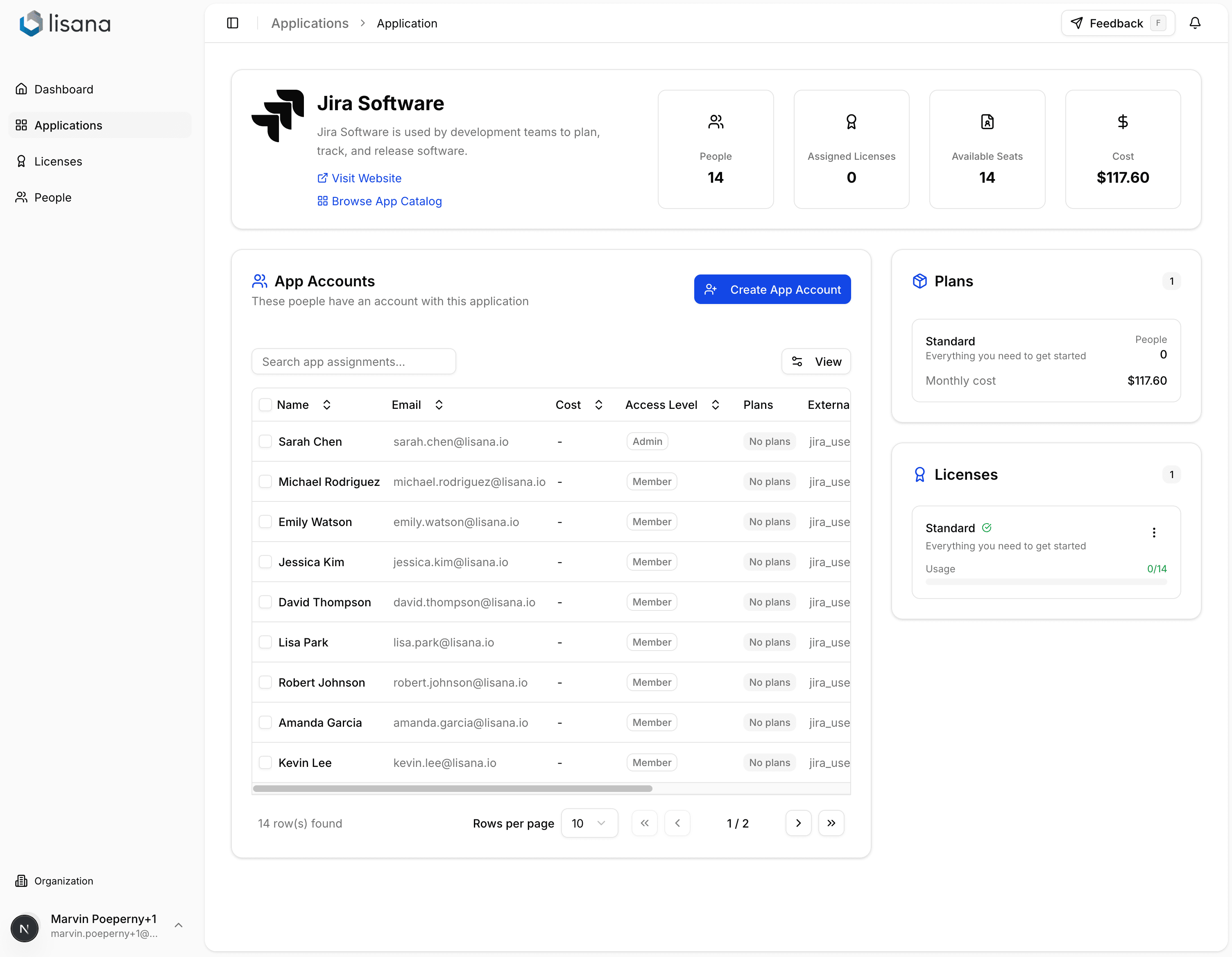Click the Licenses key icon in sidebar
The image size is (1232, 957).
click(21, 161)
